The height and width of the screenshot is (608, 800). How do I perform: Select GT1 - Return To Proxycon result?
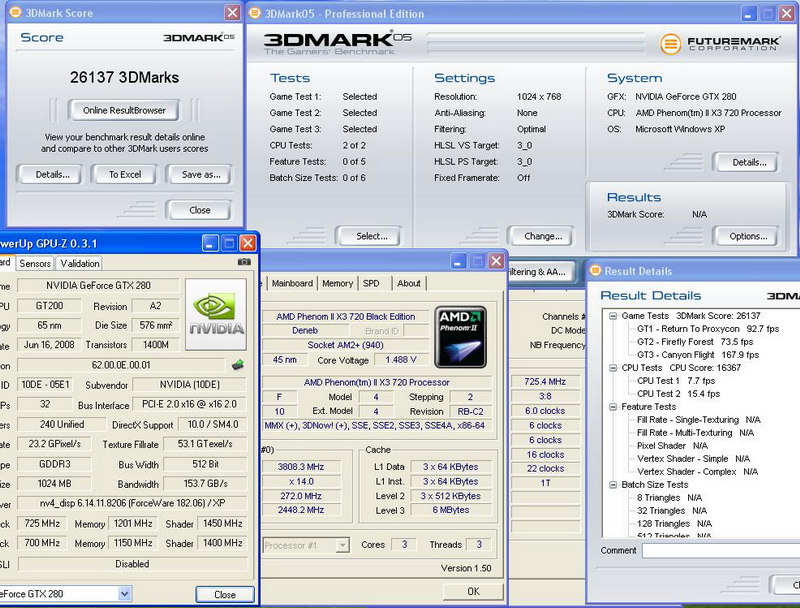point(708,329)
